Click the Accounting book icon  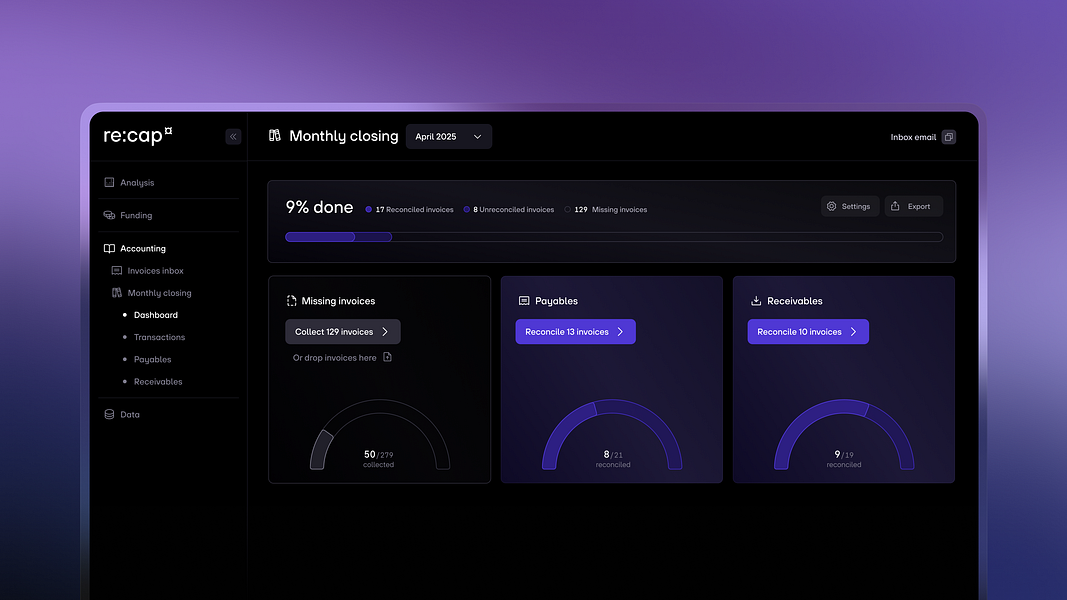click(x=109, y=248)
